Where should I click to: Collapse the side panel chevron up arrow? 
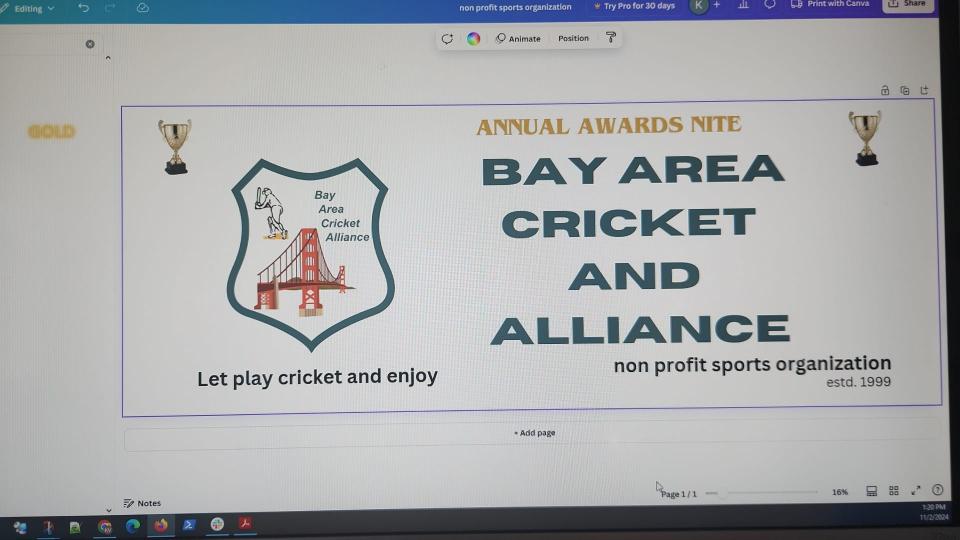click(x=108, y=58)
